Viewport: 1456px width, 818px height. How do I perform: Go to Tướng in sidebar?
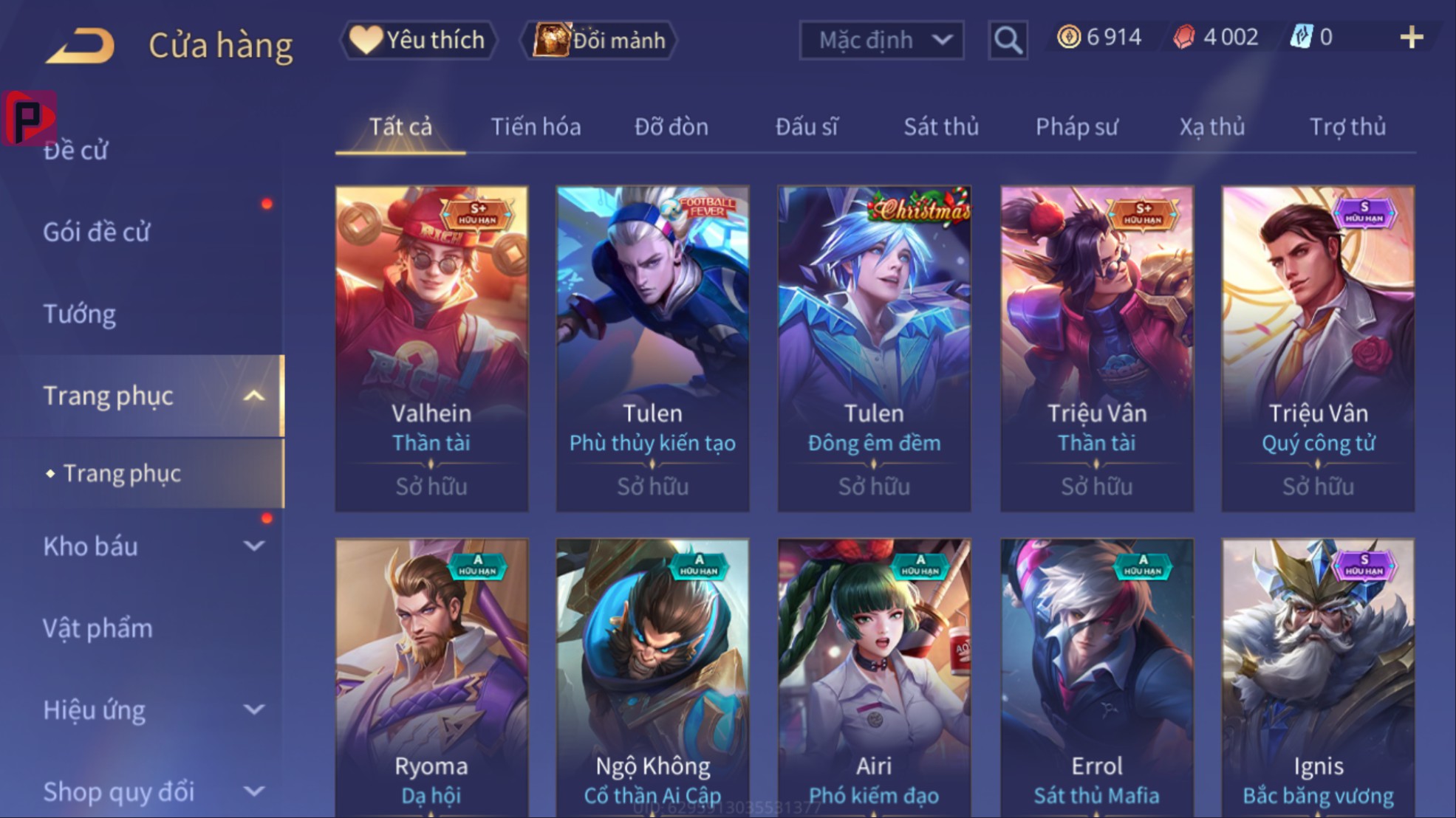pyautogui.click(x=80, y=315)
